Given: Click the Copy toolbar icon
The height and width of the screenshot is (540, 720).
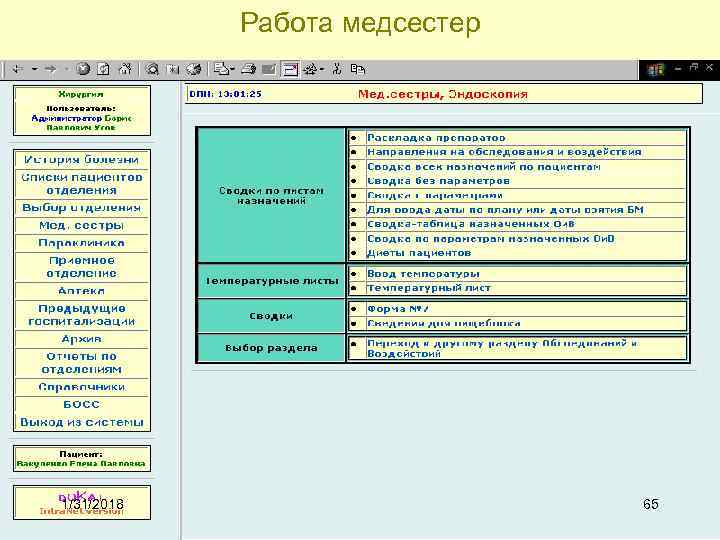Looking at the screenshot, I should (x=358, y=69).
